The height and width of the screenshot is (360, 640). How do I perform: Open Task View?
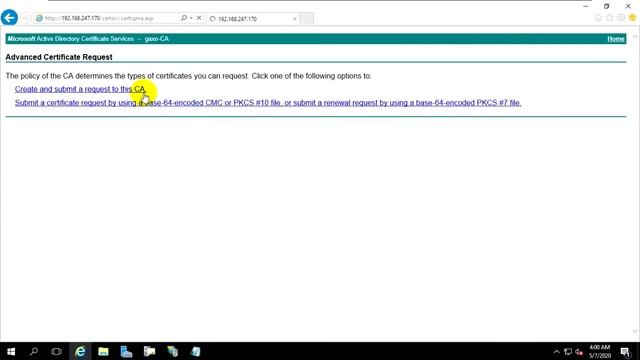[x=56, y=351]
